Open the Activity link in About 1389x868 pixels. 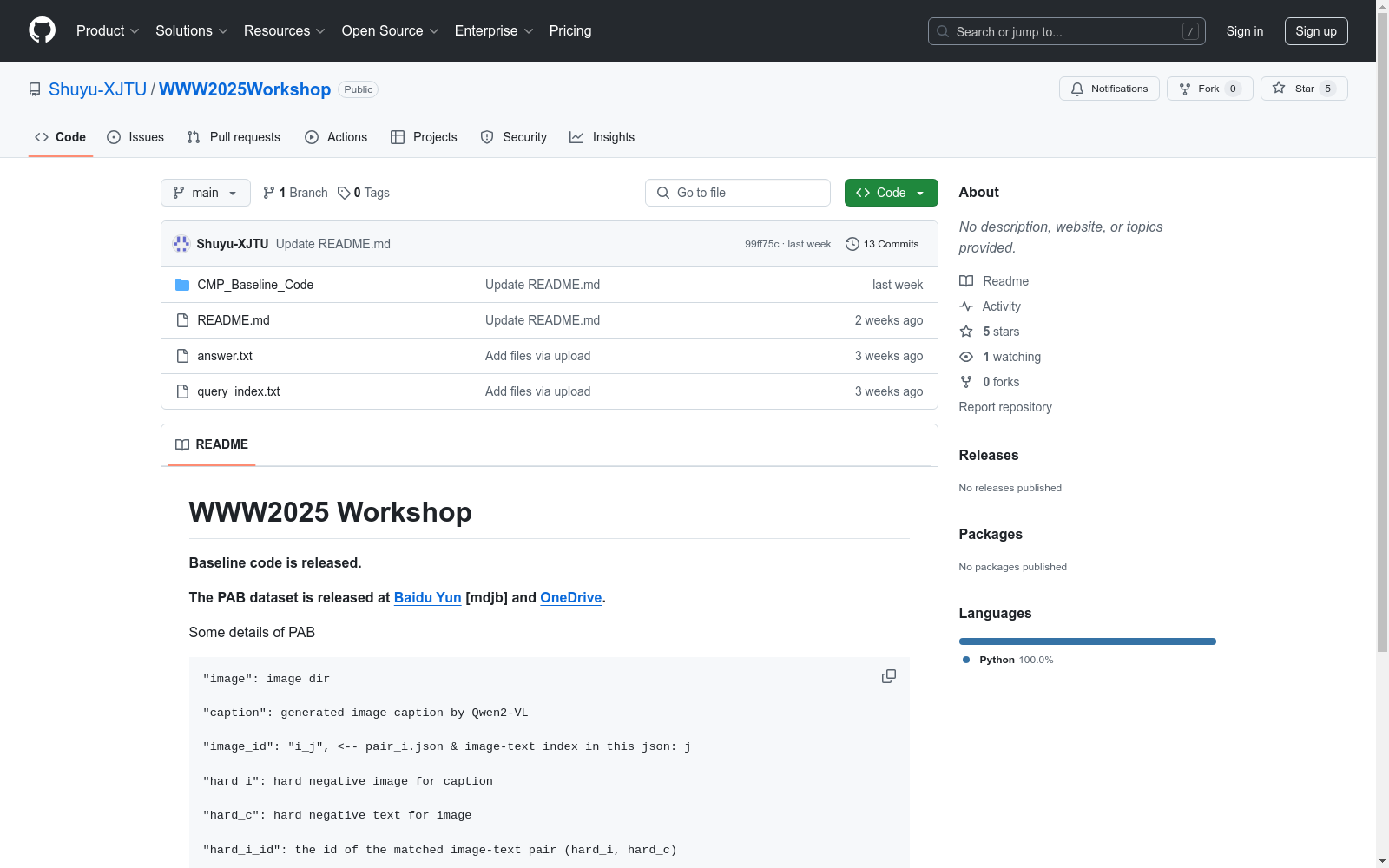pyautogui.click(x=991, y=306)
